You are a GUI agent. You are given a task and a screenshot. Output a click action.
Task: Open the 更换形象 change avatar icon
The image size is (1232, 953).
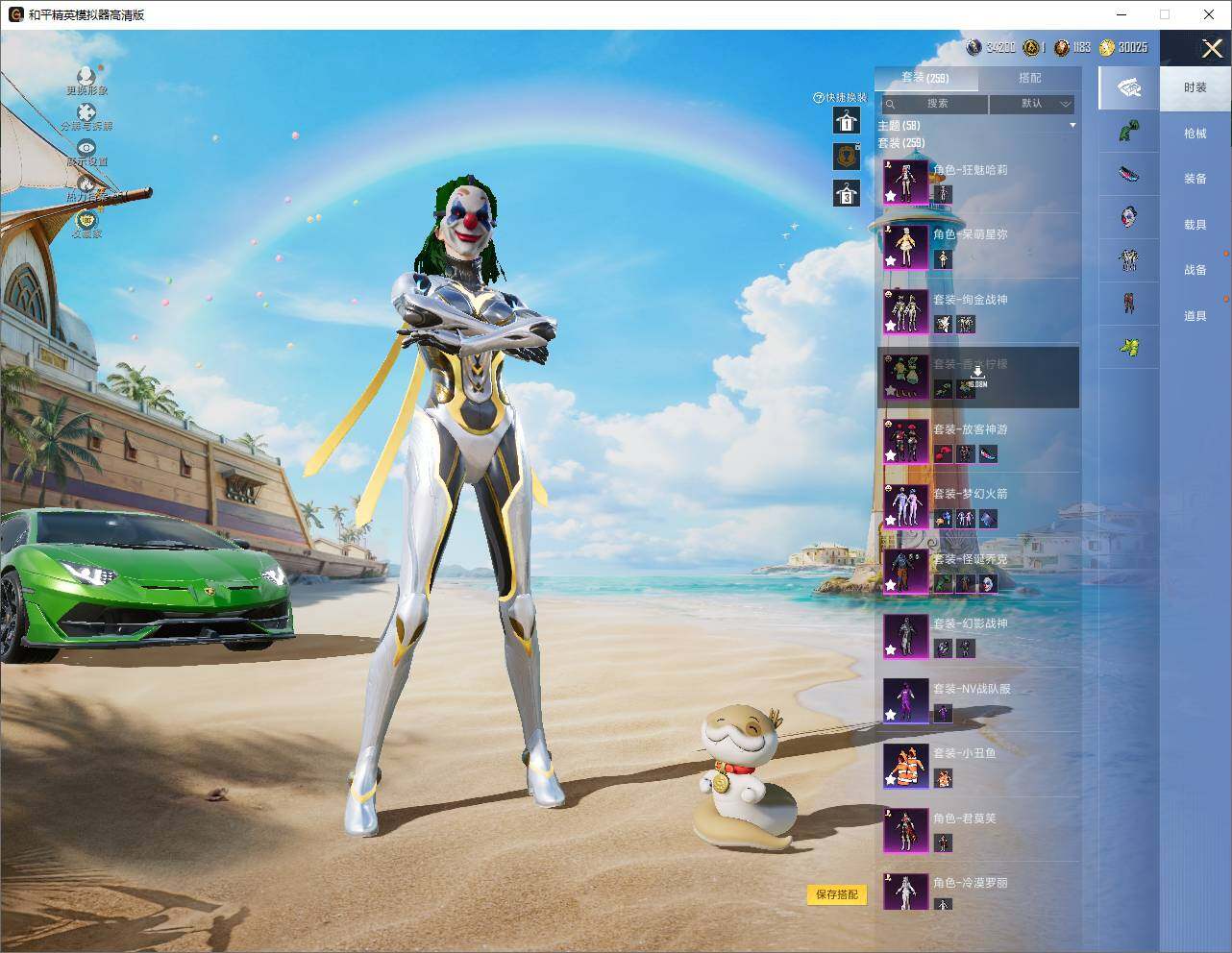point(86,76)
